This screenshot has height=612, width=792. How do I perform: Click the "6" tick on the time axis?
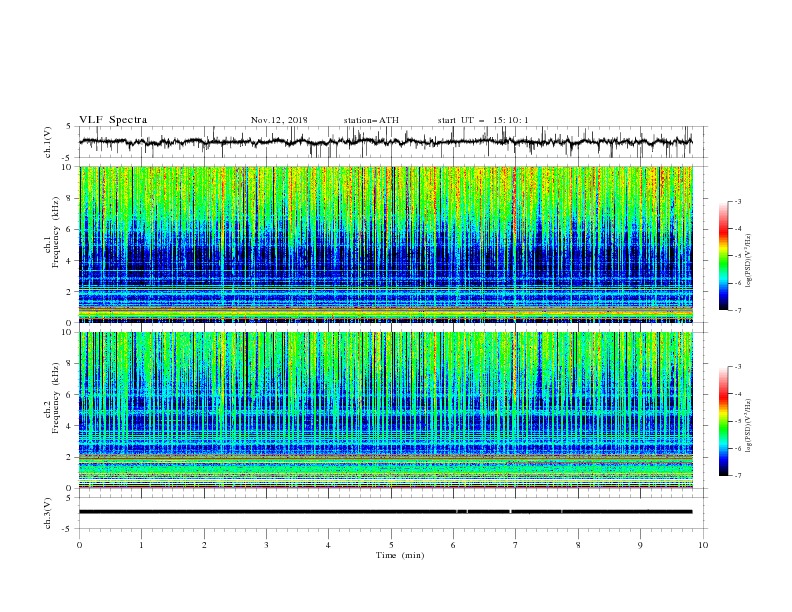pyautogui.click(x=453, y=545)
